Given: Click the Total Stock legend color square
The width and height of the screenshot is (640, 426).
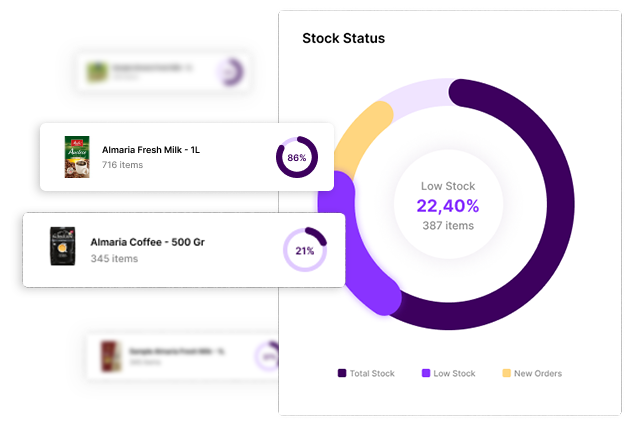Looking at the screenshot, I should 342,373.
